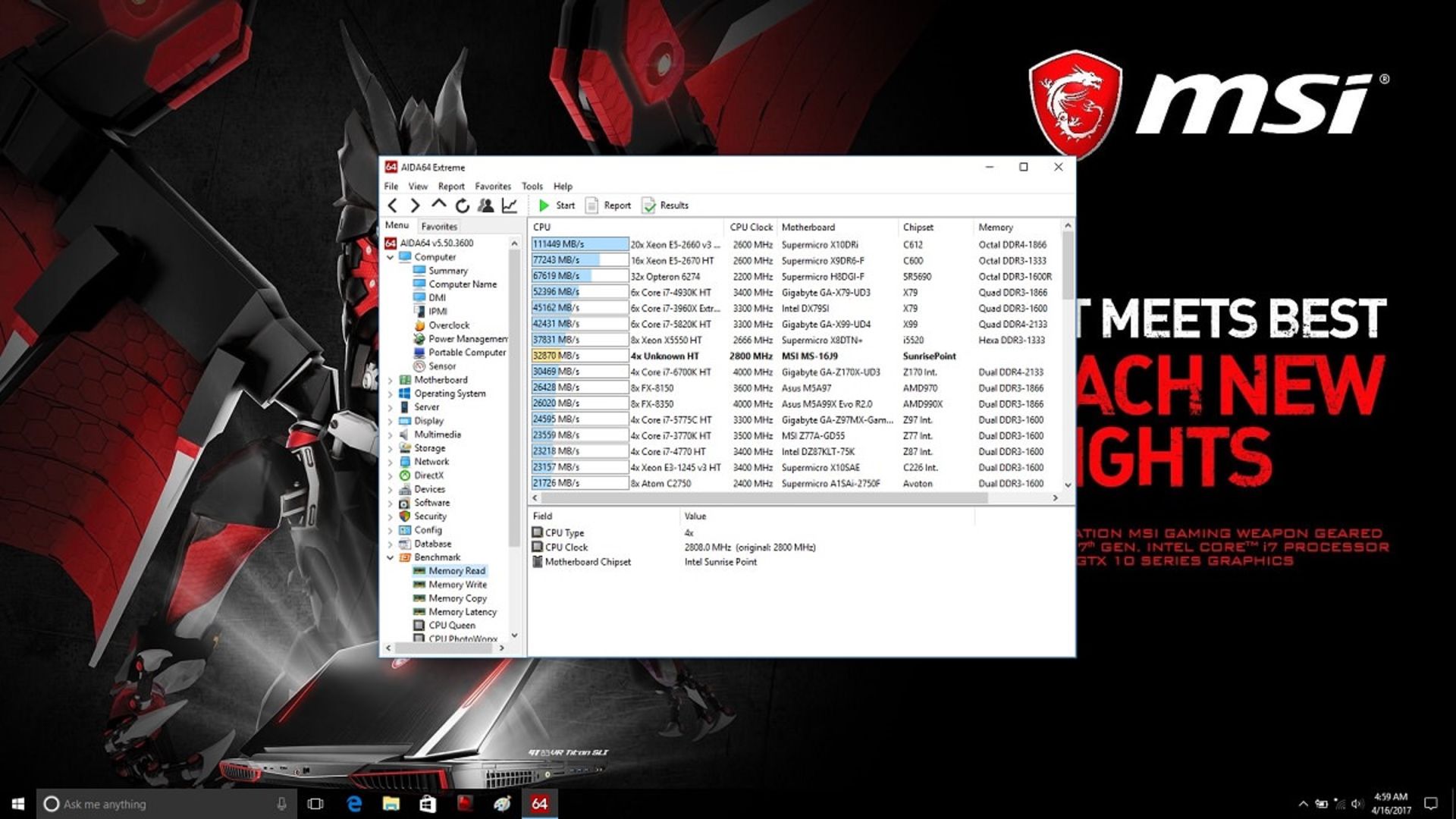Switch to the Favorites tab in side panel
Image resolution: width=1456 pixels, height=819 pixels.
(439, 226)
